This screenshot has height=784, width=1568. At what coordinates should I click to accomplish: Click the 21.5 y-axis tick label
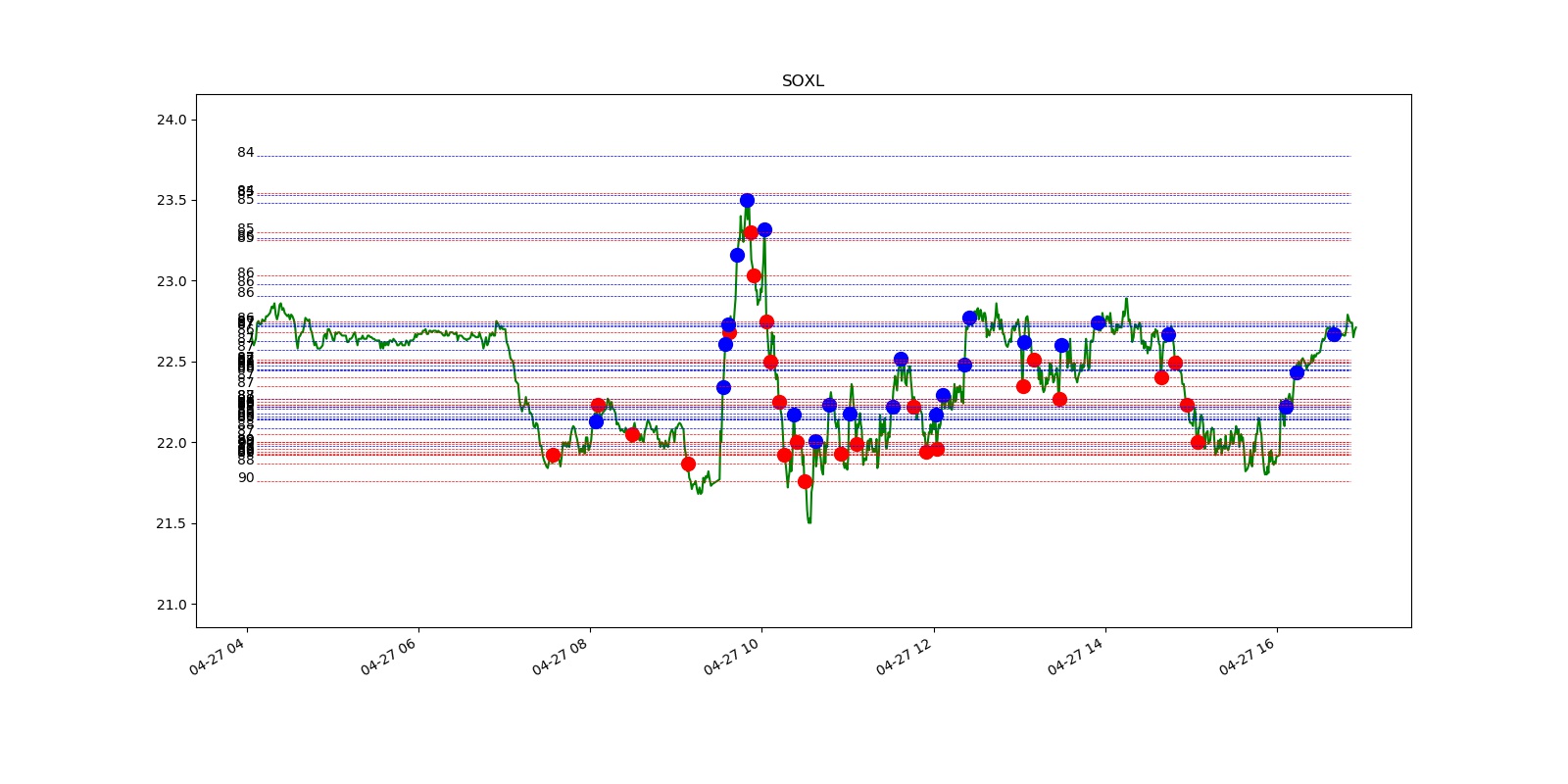[x=171, y=523]
